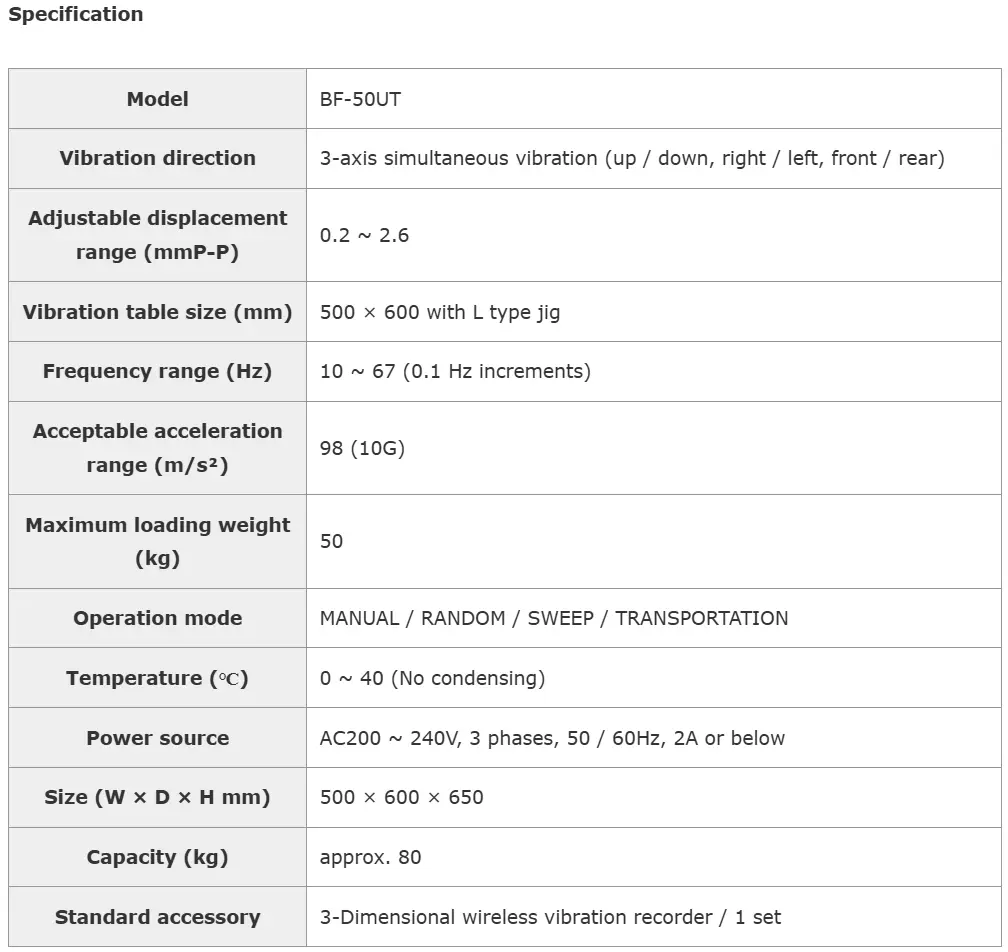Viewport: 1008px width, 952px height.
Task: Click the Specification heading
Action: (76, 15)
